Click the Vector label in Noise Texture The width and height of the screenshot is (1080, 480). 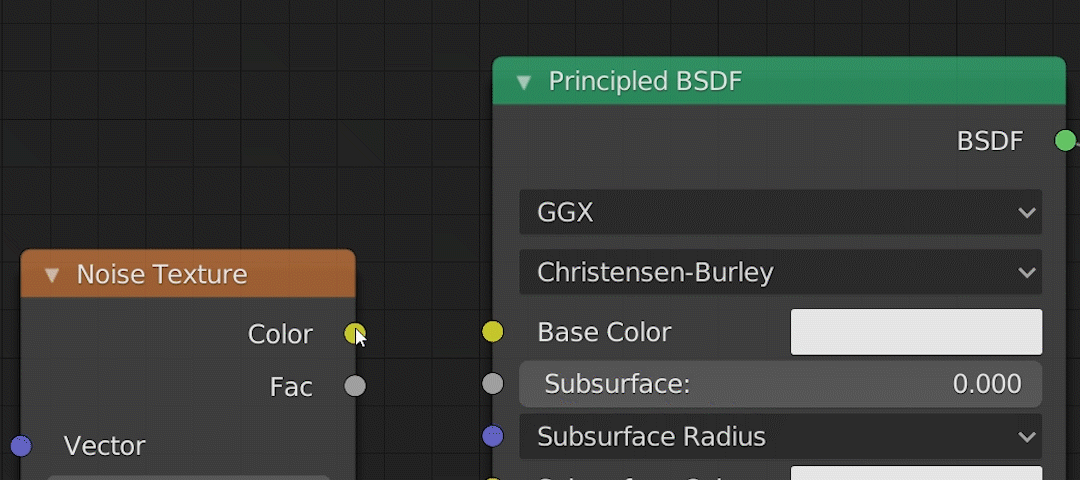pos(105,446)
